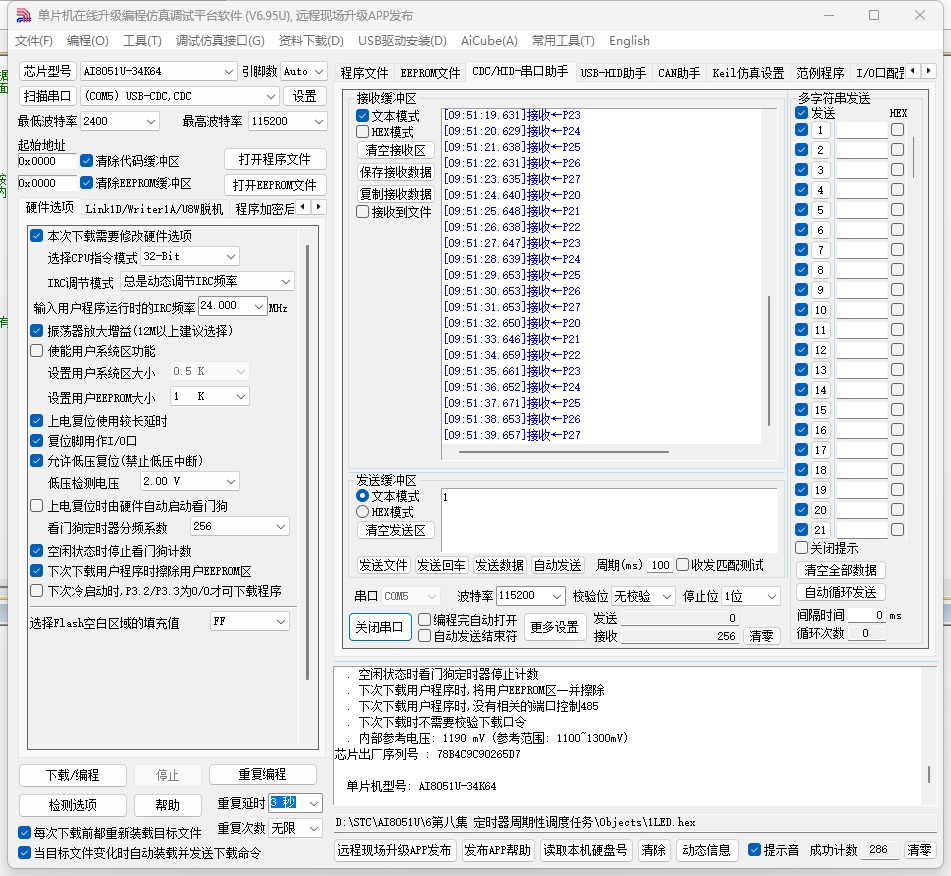
Task: Expand the 引脚数 Auto dropdown
Action: pos(320,72)
